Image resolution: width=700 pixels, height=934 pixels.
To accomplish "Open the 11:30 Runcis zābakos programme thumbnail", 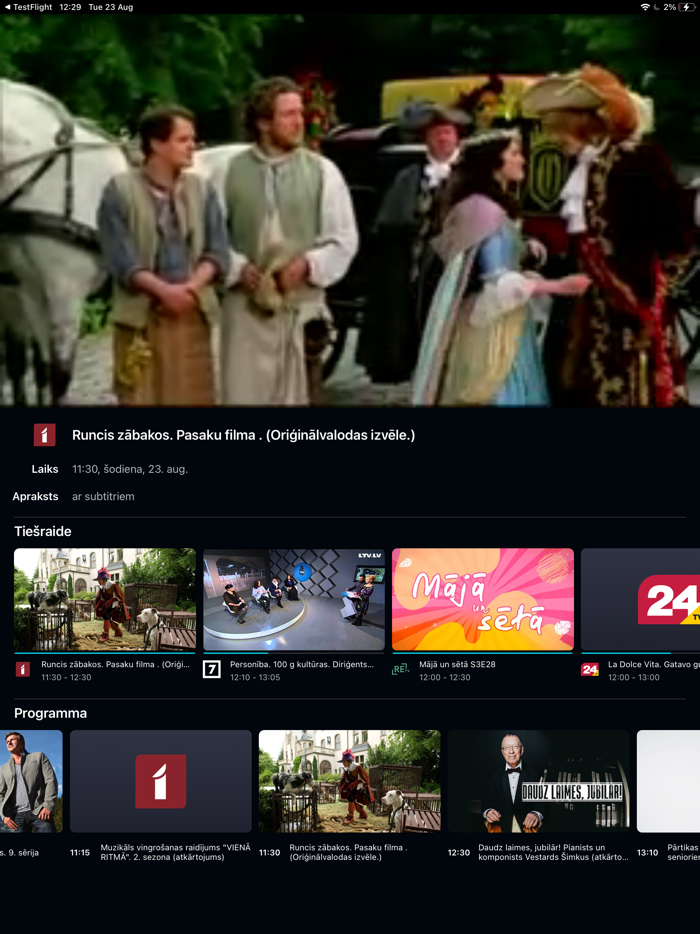I will click(350, 781).
